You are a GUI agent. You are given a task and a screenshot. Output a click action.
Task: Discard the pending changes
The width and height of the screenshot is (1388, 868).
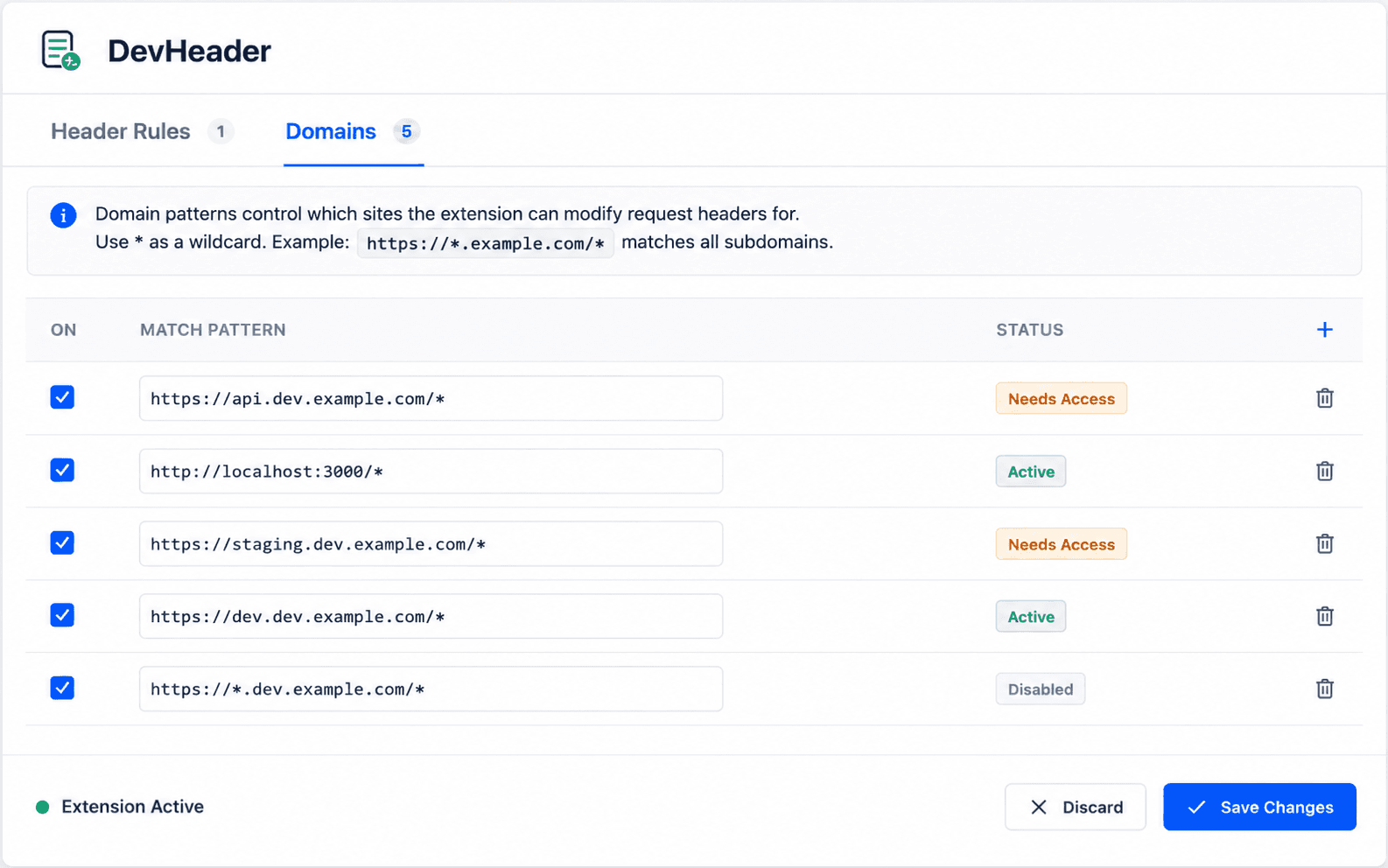pos(1075,807)
